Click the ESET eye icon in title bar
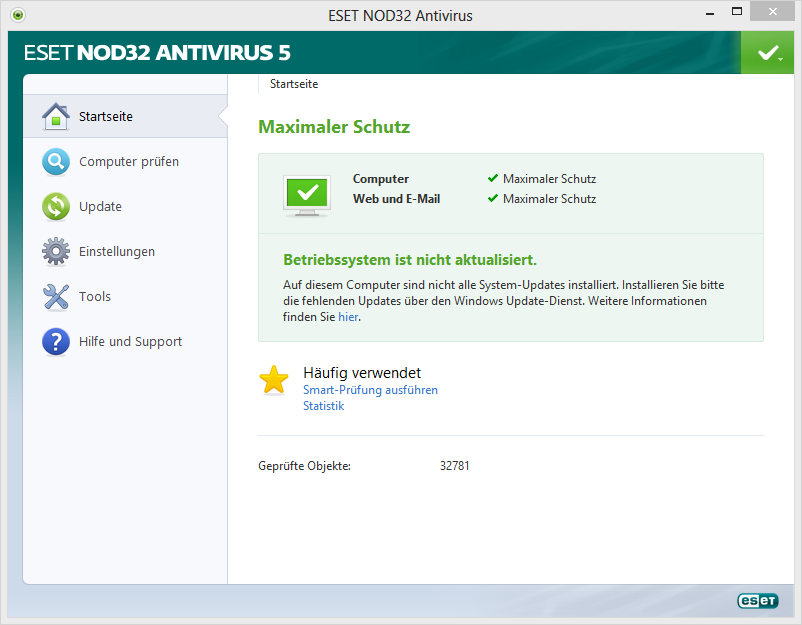802x625 pixels. click(x=17, y=15)
